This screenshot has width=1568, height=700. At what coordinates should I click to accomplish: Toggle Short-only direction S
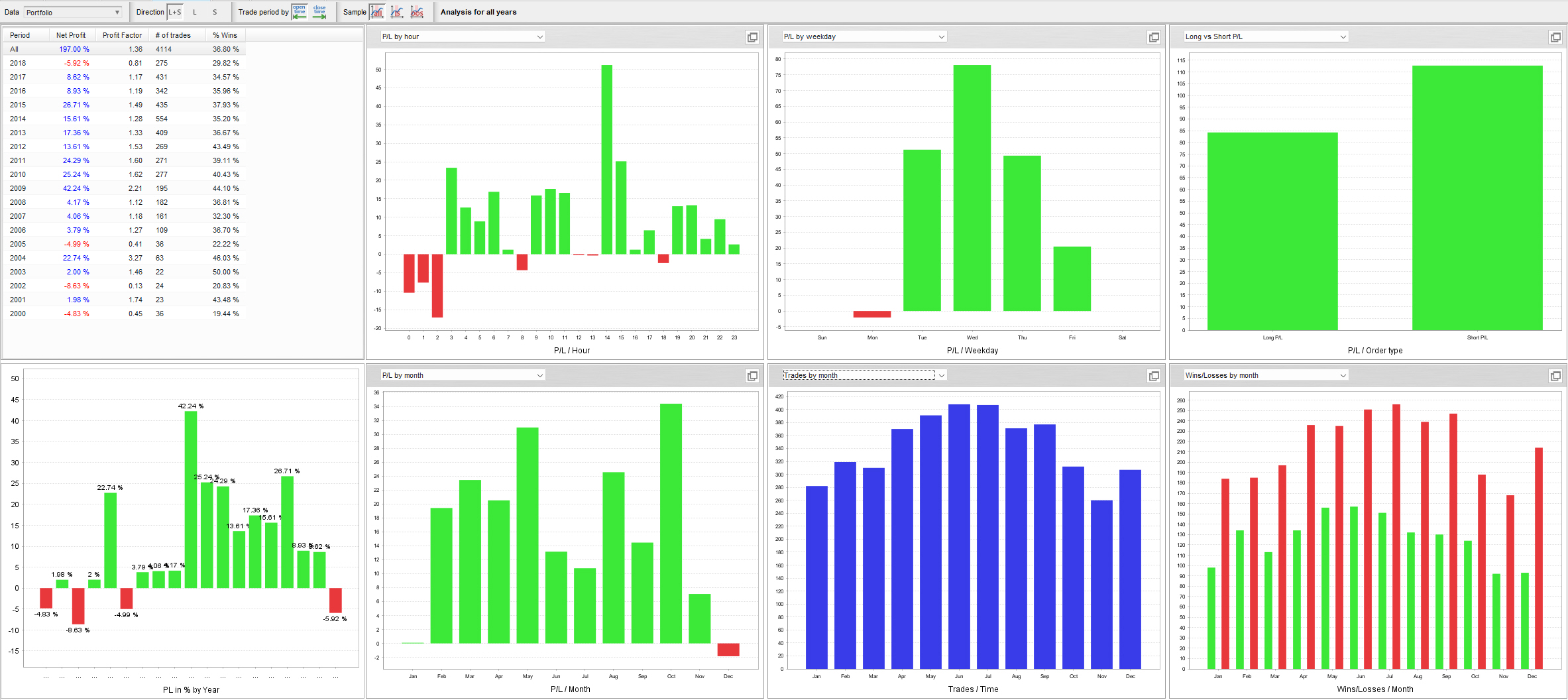pos(215,12)
